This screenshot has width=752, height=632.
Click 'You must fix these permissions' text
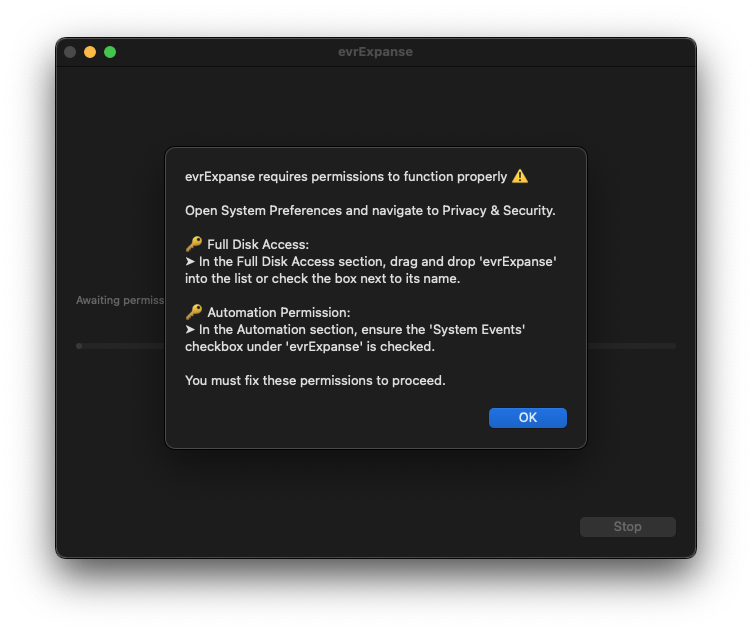coord(315,380)
